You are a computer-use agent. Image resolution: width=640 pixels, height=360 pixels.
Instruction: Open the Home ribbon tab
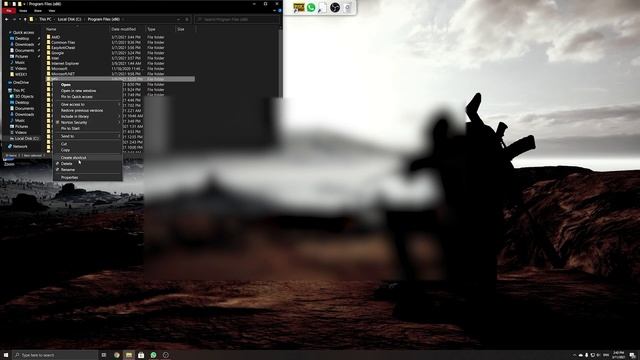click(23, 11)
